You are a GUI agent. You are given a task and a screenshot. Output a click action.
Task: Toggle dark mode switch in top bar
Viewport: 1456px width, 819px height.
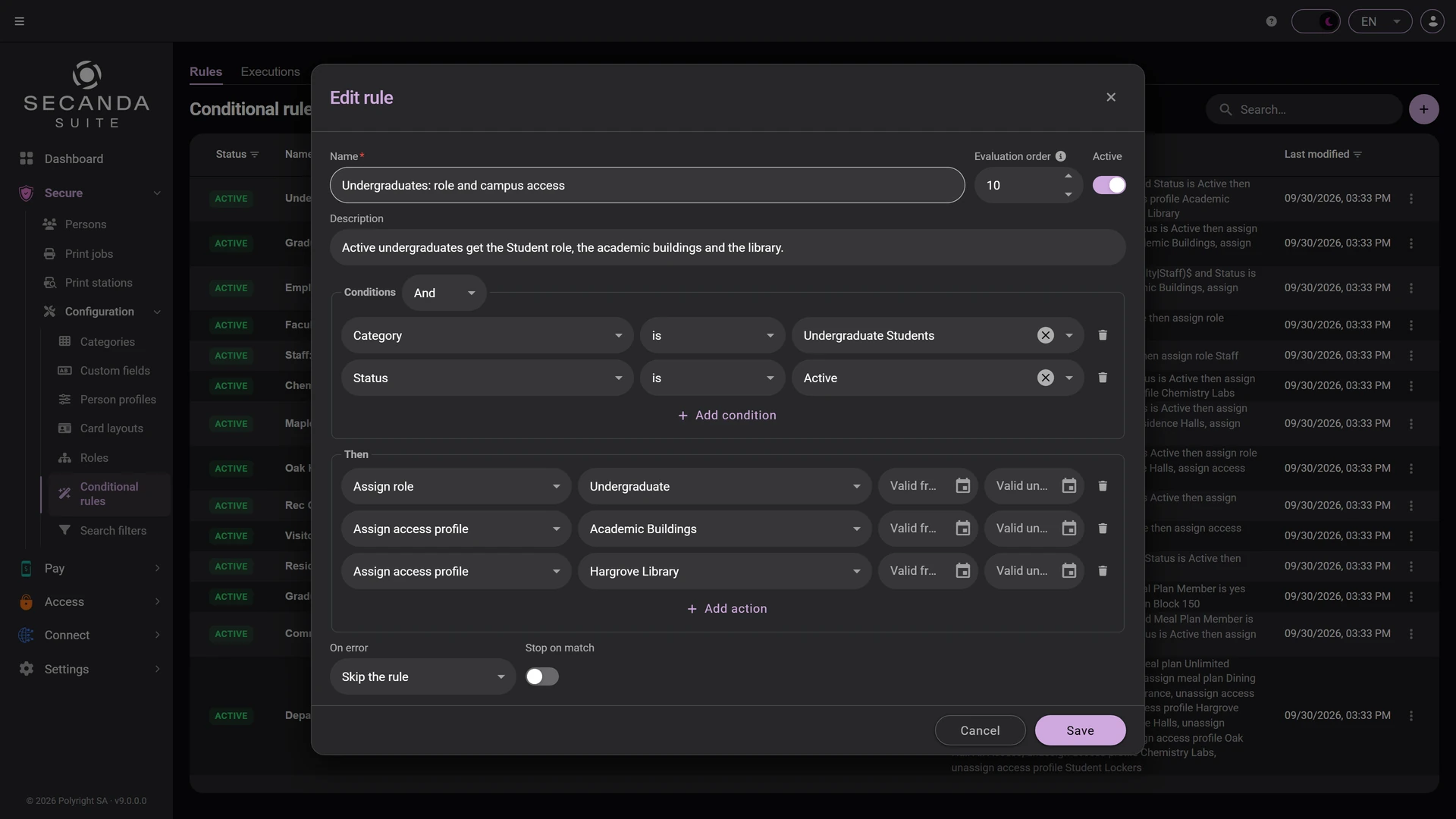click(x=1316, y=21)
